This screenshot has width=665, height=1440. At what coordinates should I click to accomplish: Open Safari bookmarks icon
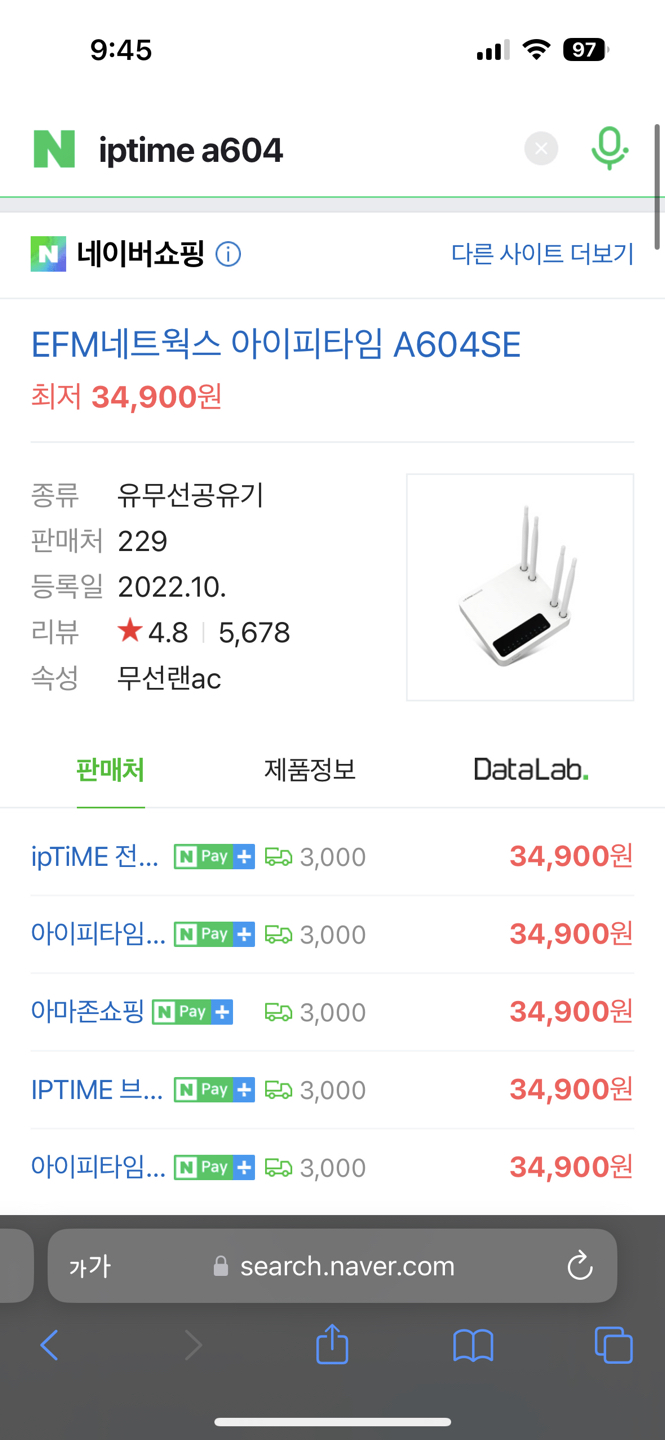(x=472, y=1345)
